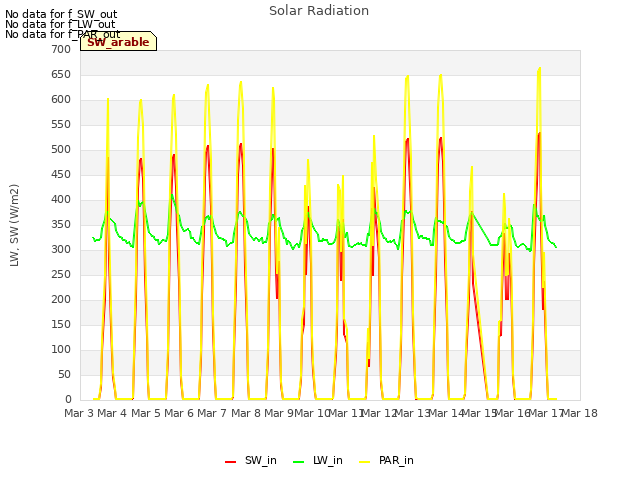Toggle the PAR_in legend label
This screenshot has width=640, height=480.
(396, 460)
